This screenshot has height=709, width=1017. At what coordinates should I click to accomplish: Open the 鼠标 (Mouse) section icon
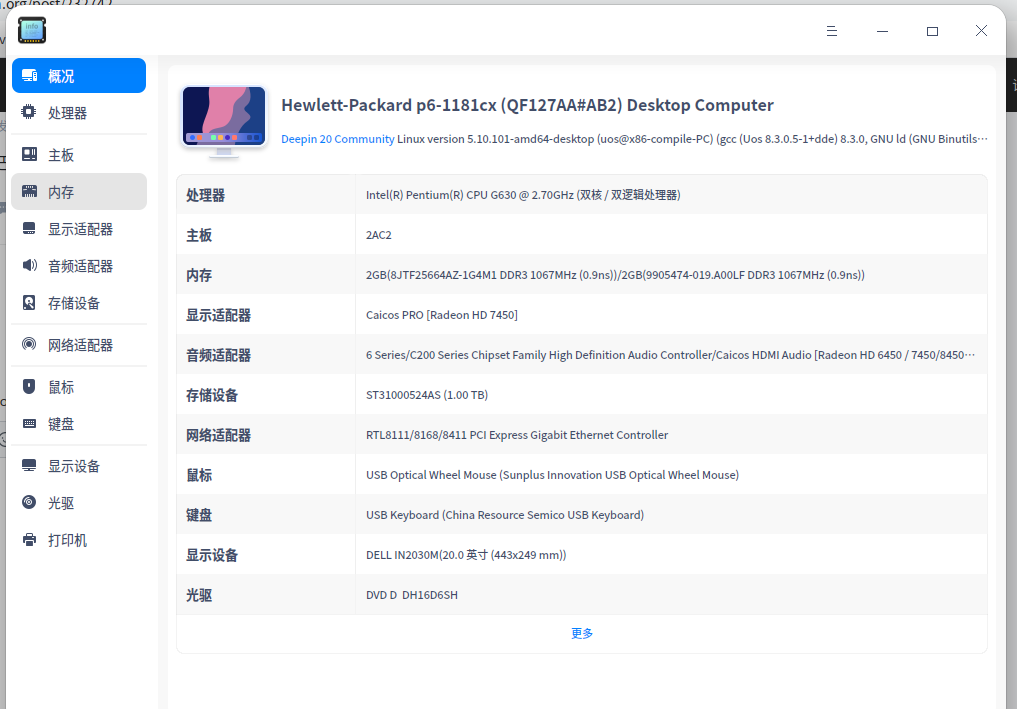tap(31, 386)
